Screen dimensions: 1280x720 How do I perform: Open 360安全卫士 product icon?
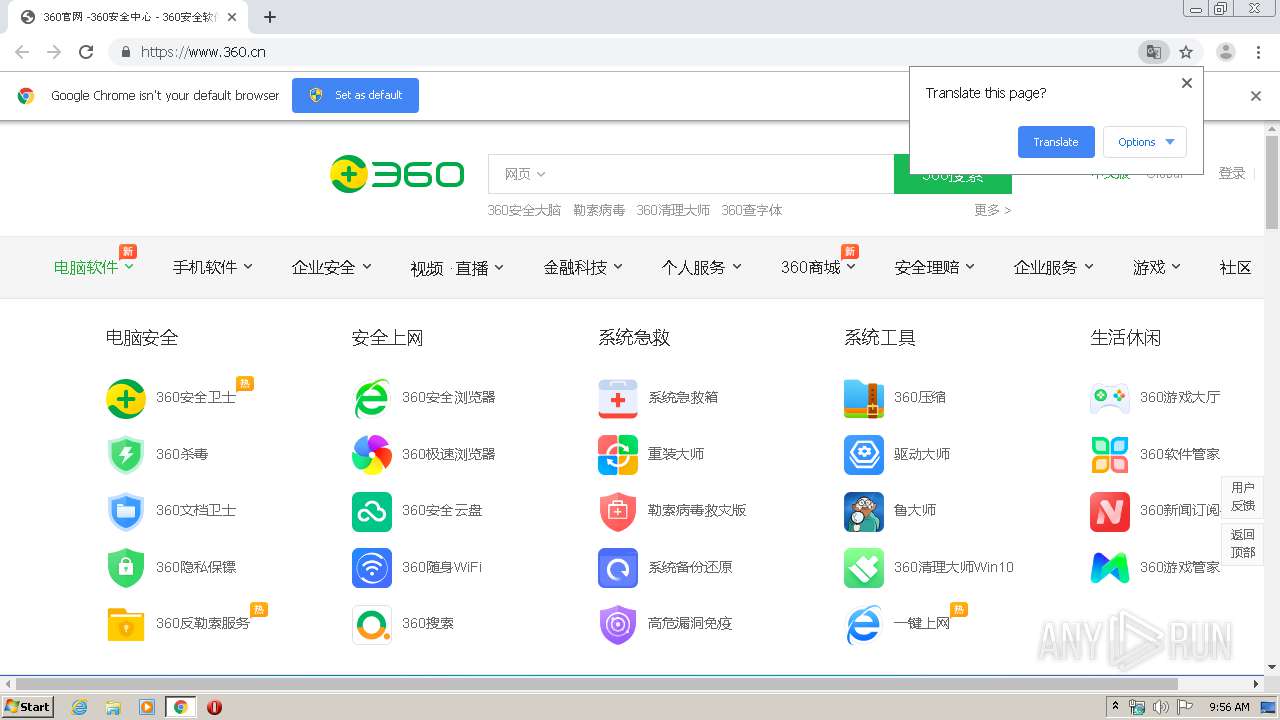point(126,398)
